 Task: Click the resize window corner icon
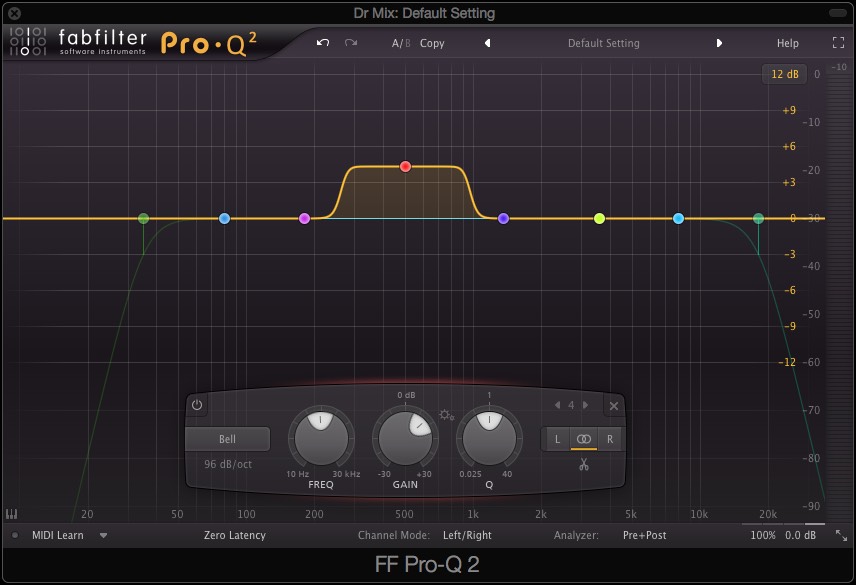841,536
